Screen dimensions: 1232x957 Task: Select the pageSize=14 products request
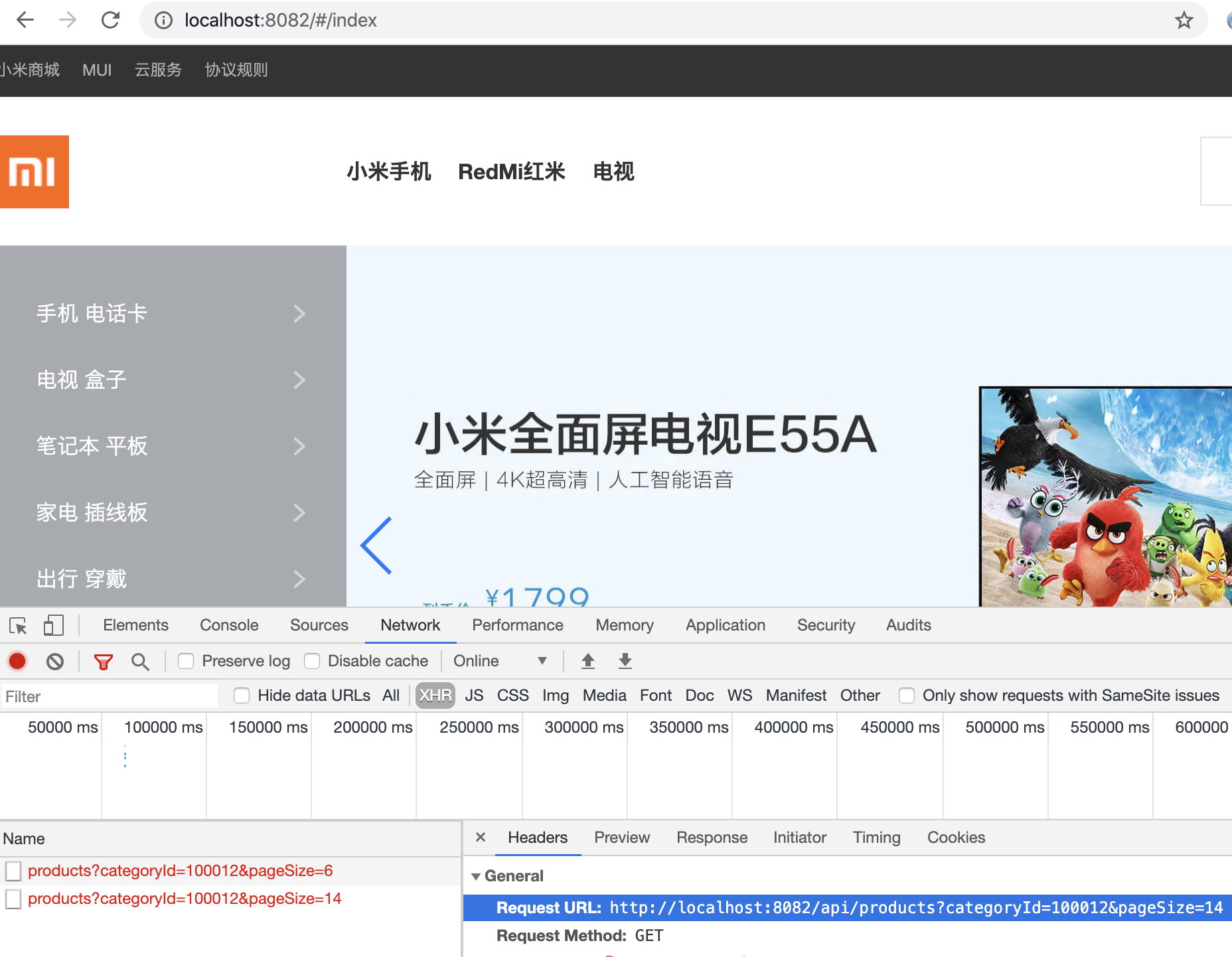(185, 899)
